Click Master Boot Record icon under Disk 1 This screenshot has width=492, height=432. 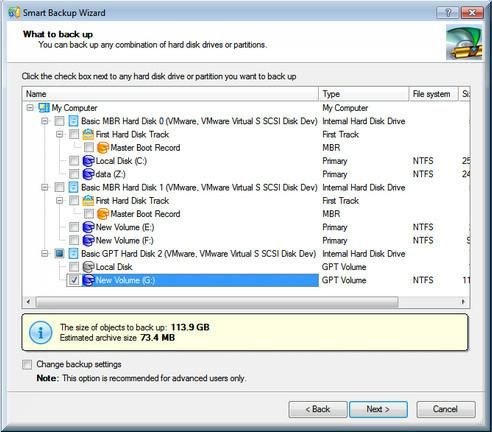(x=103, y=214)
